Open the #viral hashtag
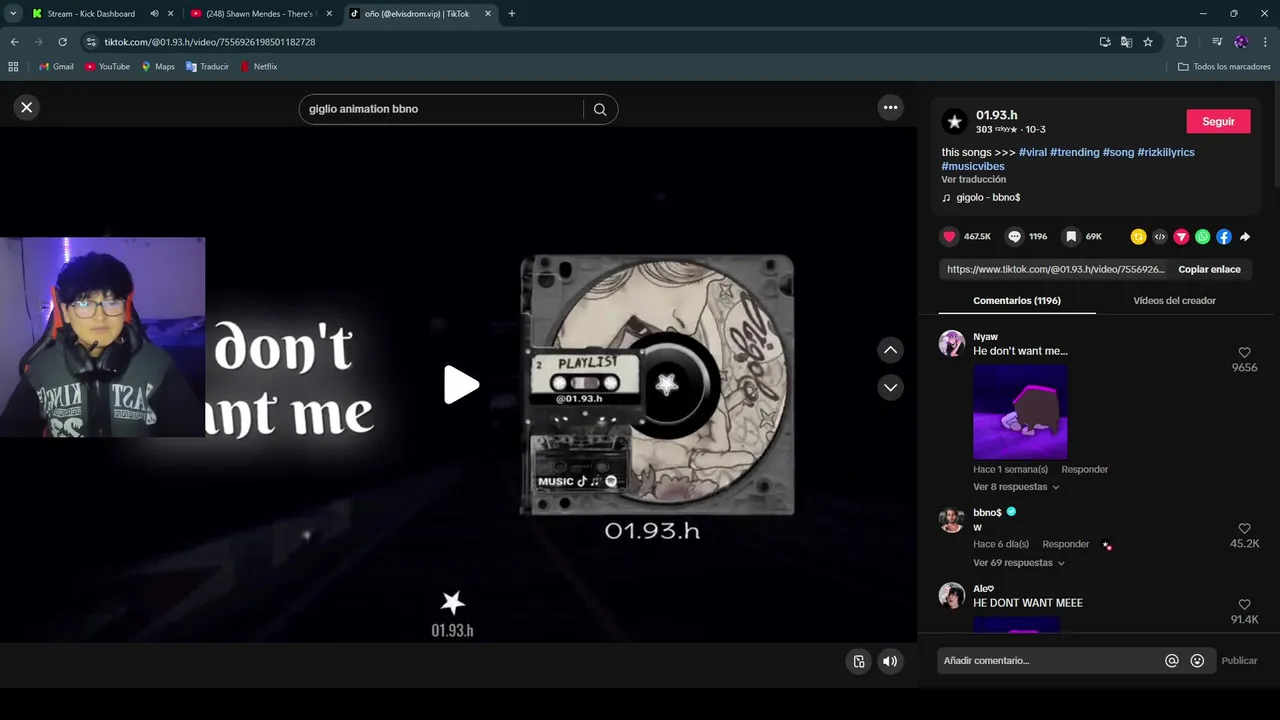Viewport: 1280px width, 720px height. 1033,152
